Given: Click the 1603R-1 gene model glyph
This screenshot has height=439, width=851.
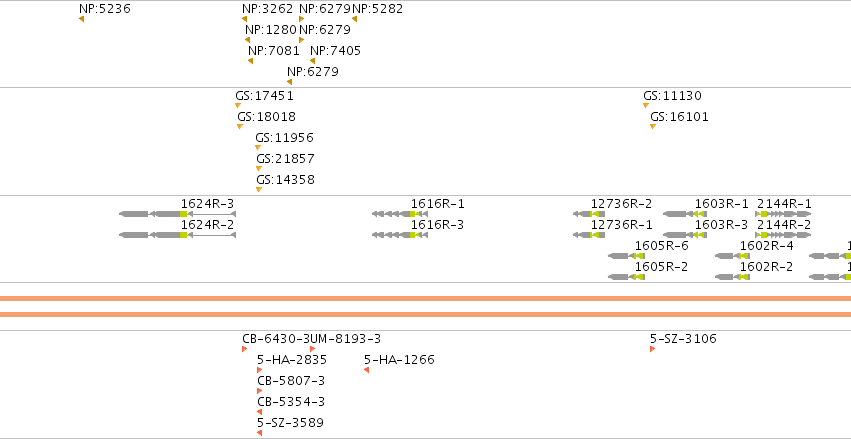Looking at the screenshot, I should 685,214.
